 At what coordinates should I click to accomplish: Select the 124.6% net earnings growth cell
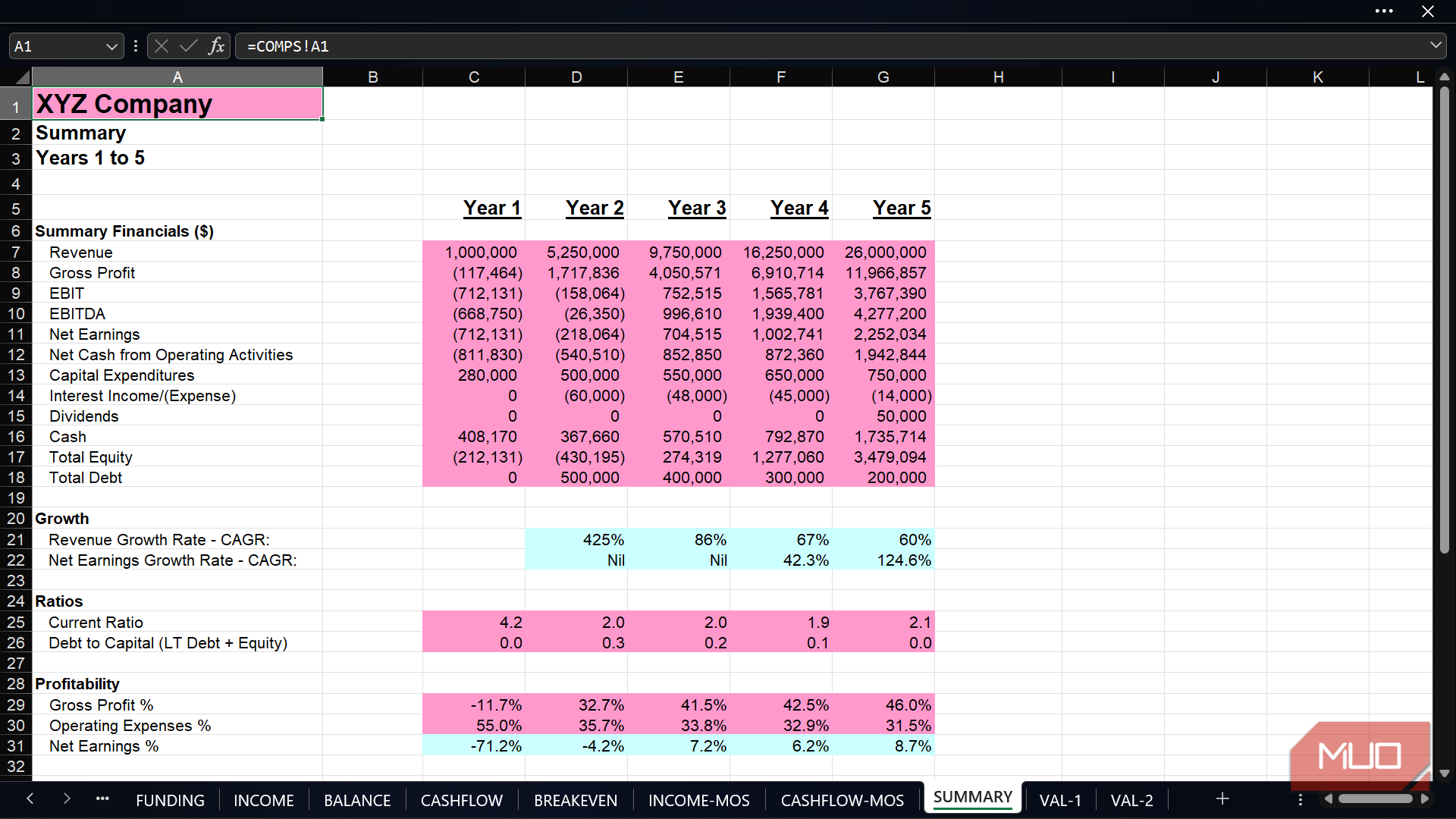[x=883, y=560]
